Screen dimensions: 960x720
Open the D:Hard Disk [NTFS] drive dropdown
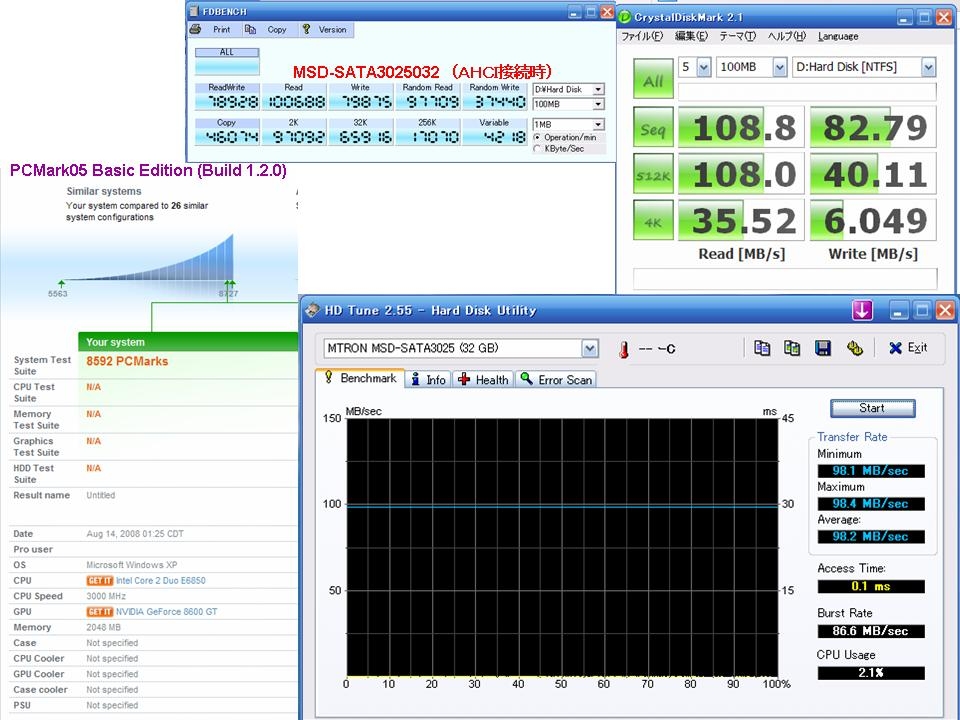(x=928, y=67)
